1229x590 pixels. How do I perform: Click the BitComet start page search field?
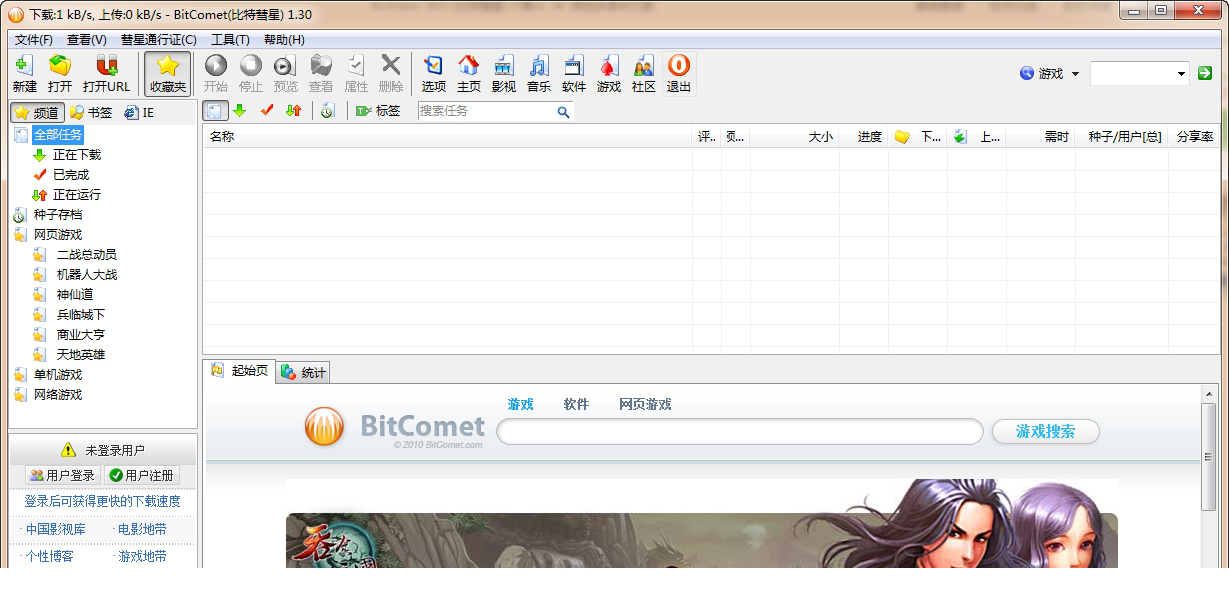pos(740,431)
